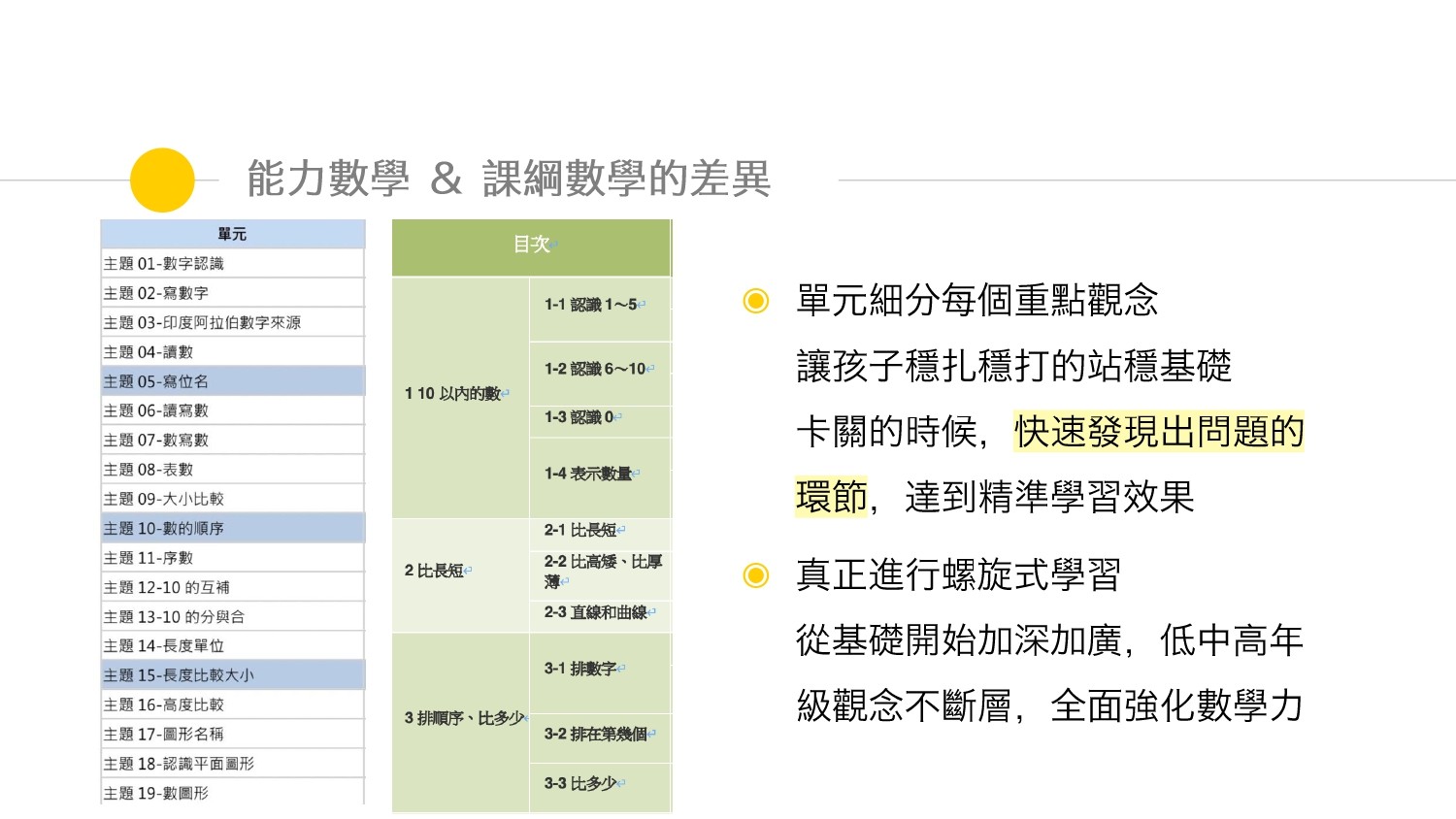Click cell 2-2 比高矮、比厚薄
1456x819 pixels.
(x=601, y=574)
